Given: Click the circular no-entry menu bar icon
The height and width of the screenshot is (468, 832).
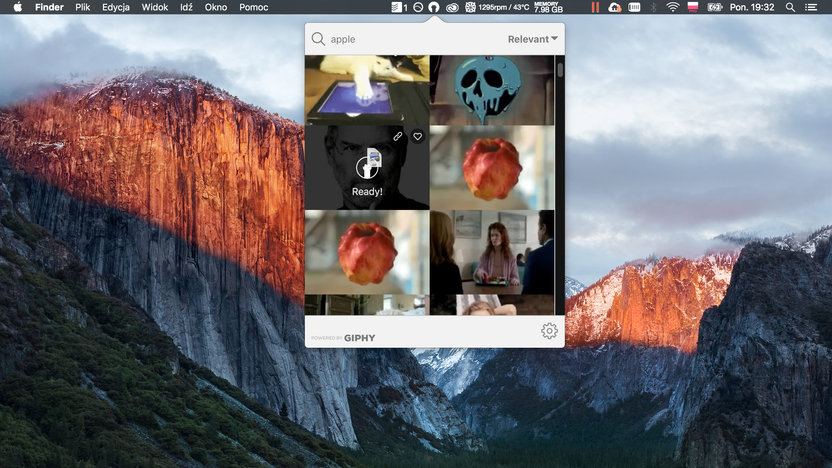Looking at the screenshot, I should 418,7.
